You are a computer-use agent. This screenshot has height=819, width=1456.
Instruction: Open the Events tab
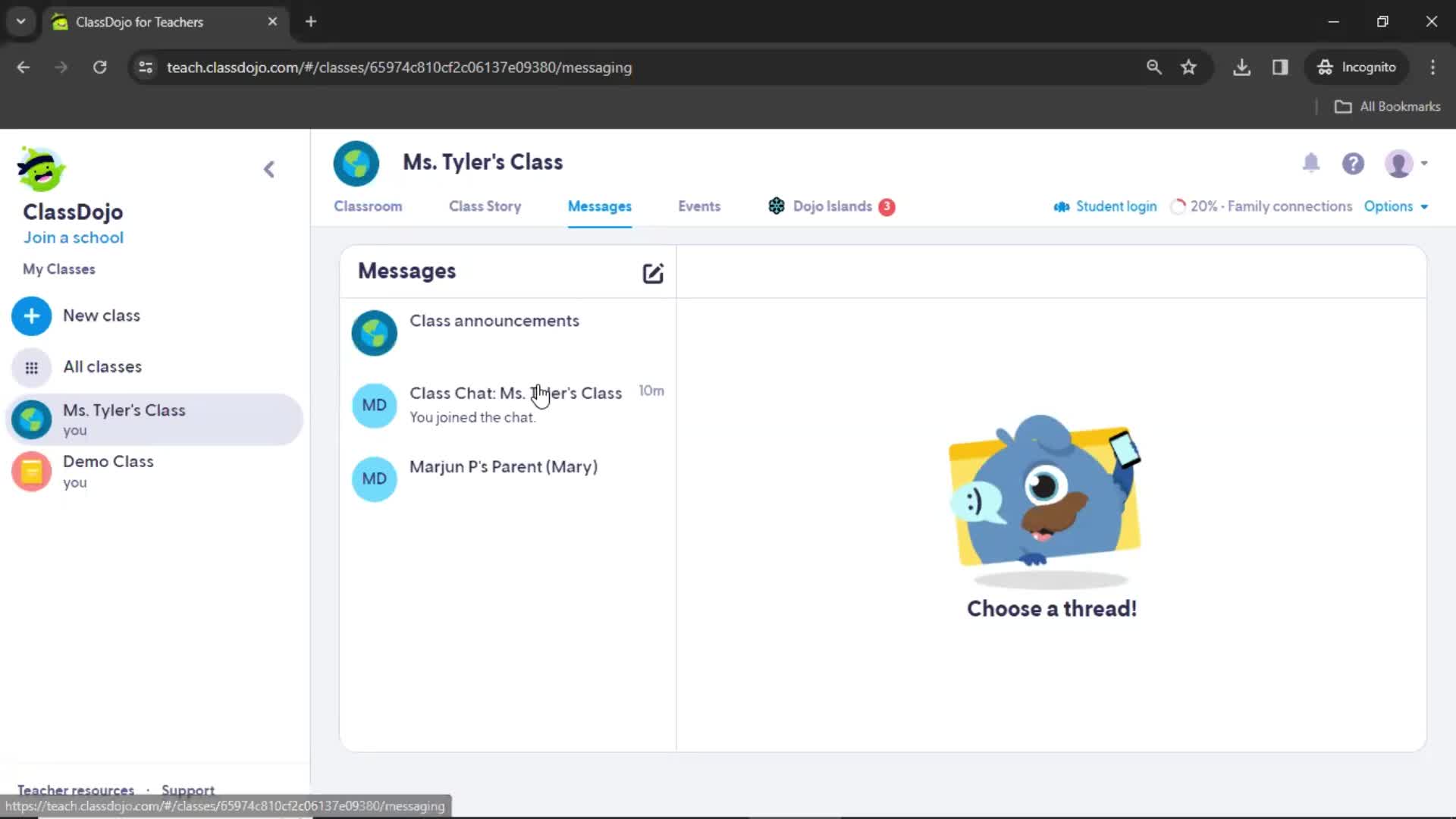[x=699, y=206]
